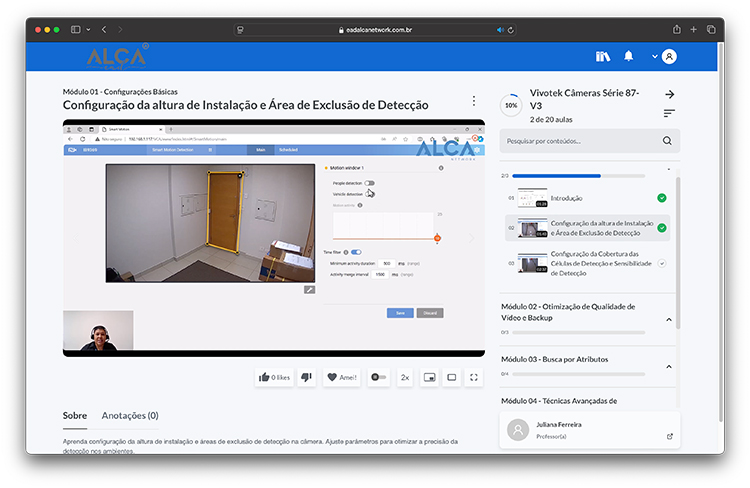
Task: Expand Módulo 02 chevron
Action: point(669,320)
